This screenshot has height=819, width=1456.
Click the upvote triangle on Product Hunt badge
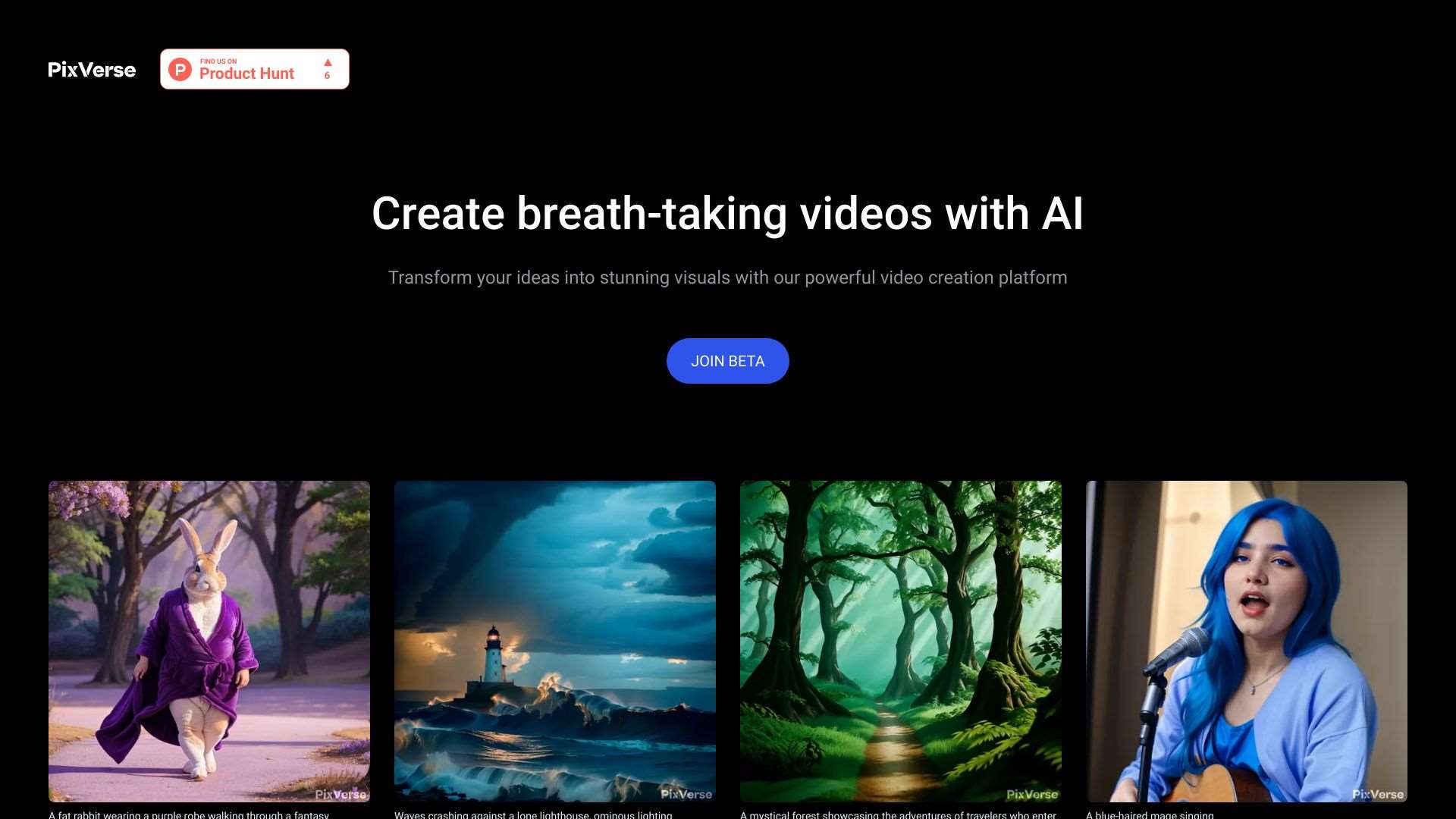click(x=328, y=62)
